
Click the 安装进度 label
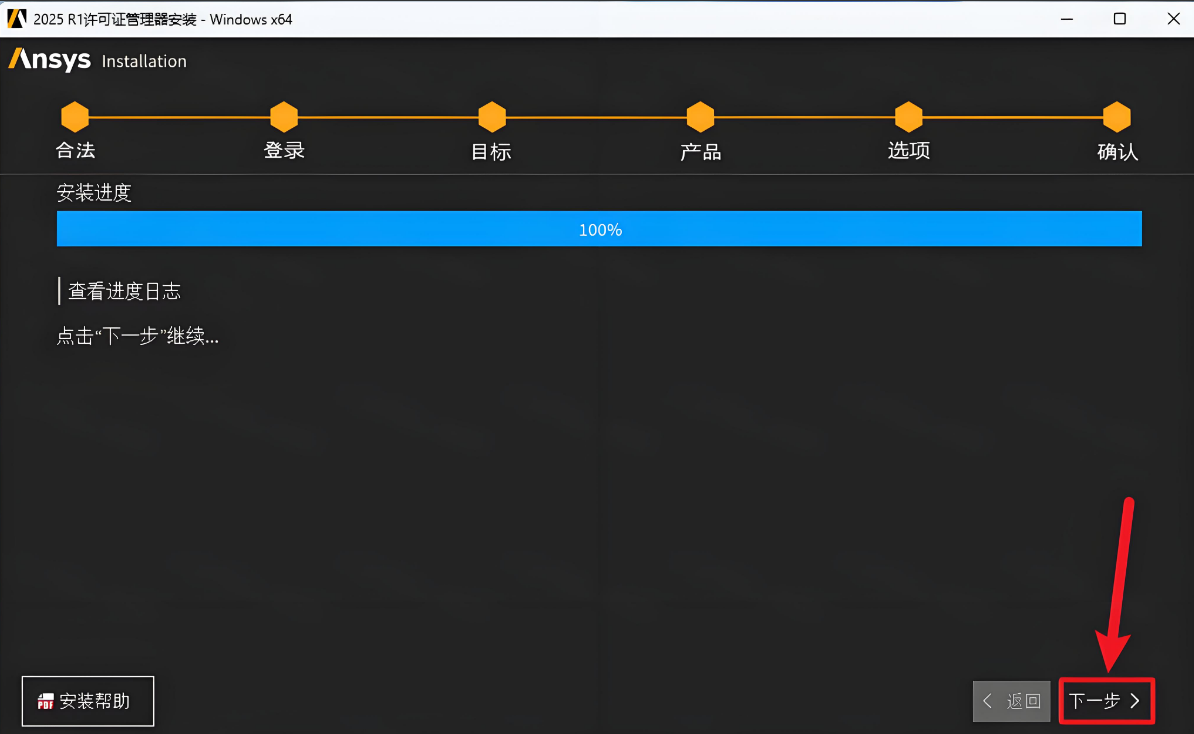click(x=94, y=193)
